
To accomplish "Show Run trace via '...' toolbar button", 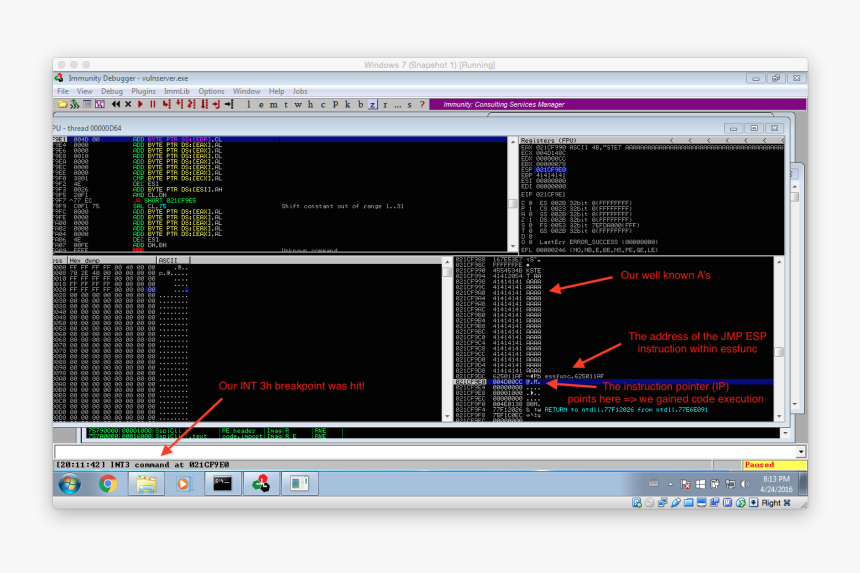I will coord(398,104).
